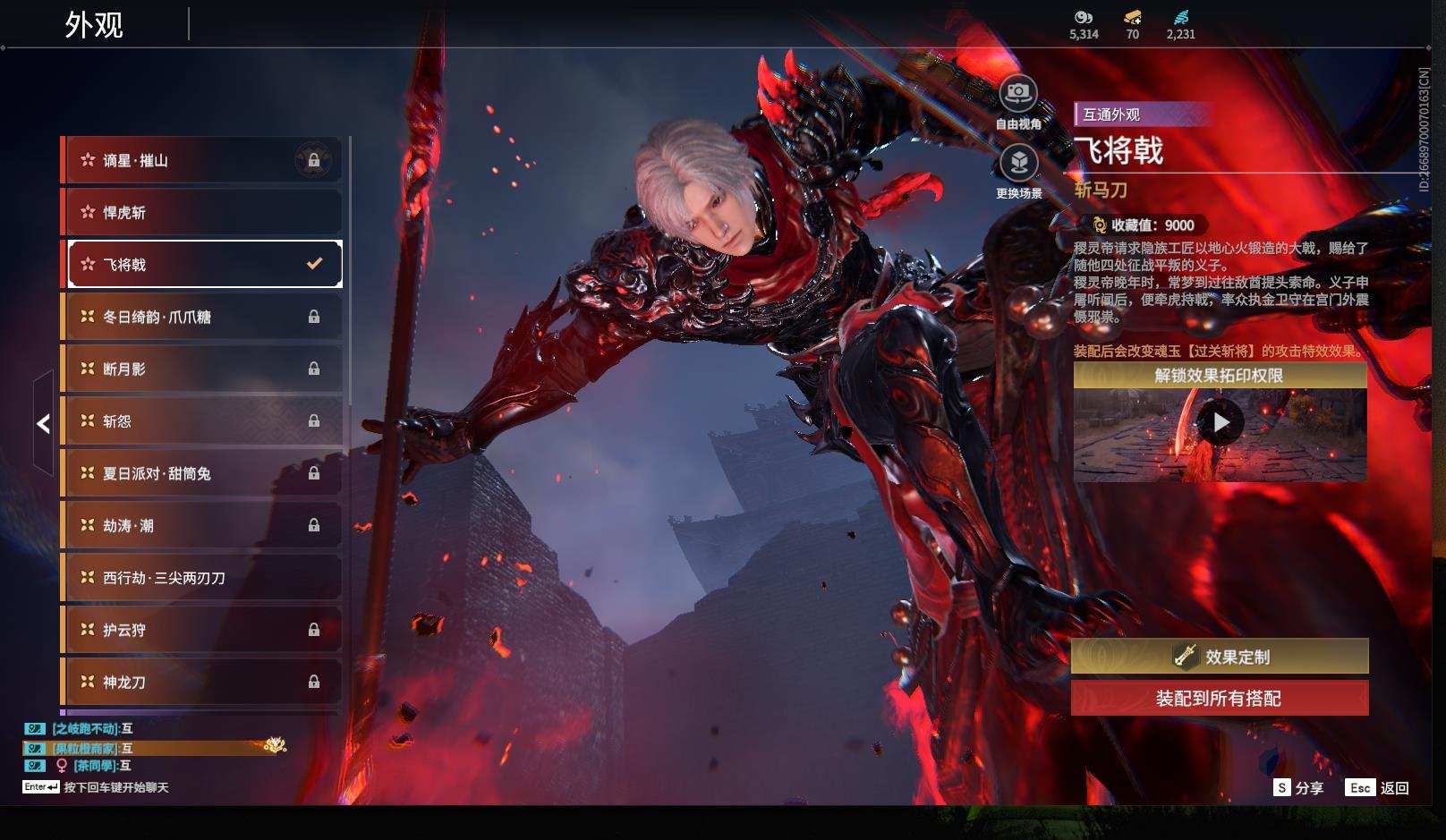1446x840 pixels.
Task: Click the 斩马刀 weapon type label
Action: coord(1101,190)
